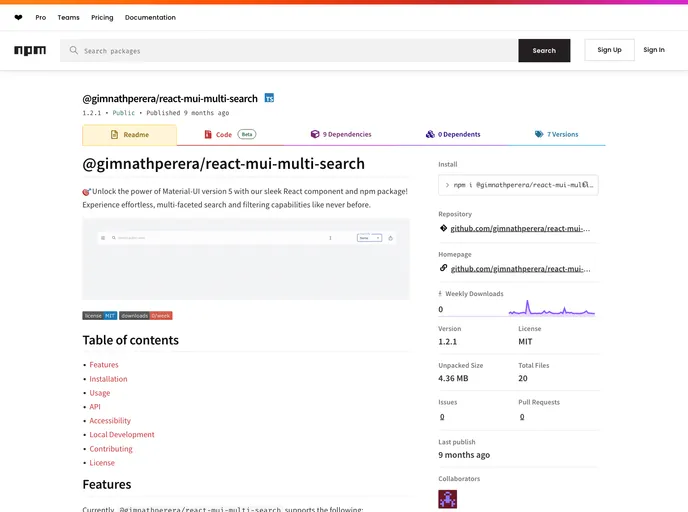The height and width of the screenshot is (512, 688).
Task: Click the weekly downloads sparkline chart
Action: (x=552, y=308)
